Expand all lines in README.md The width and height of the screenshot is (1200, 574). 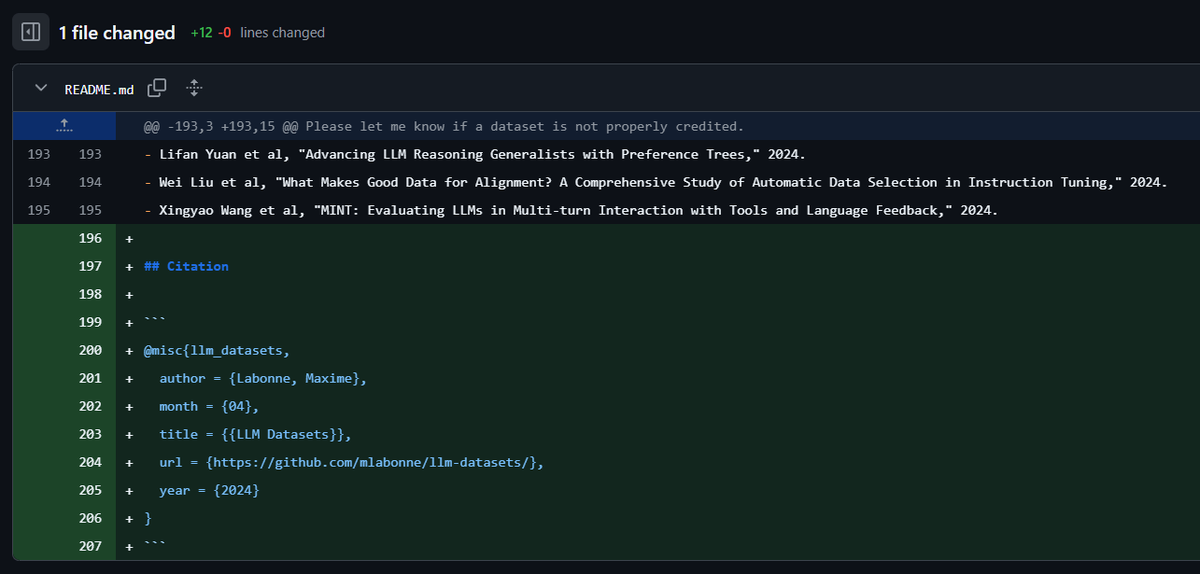click(195, 88)
